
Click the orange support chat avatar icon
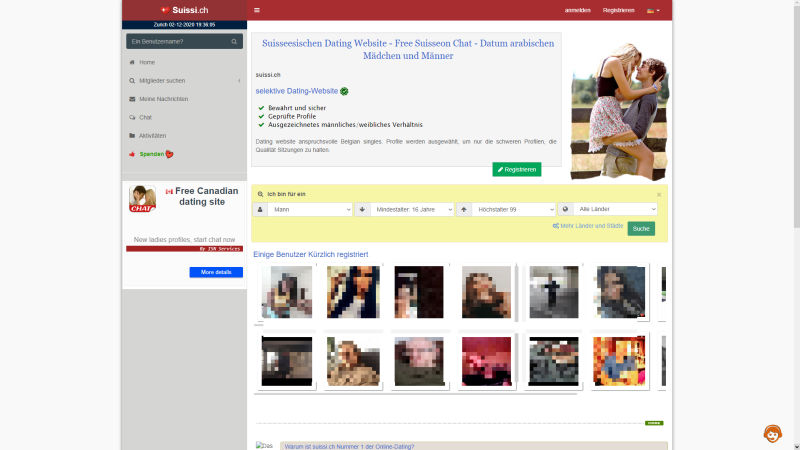[x=772, y=433]
